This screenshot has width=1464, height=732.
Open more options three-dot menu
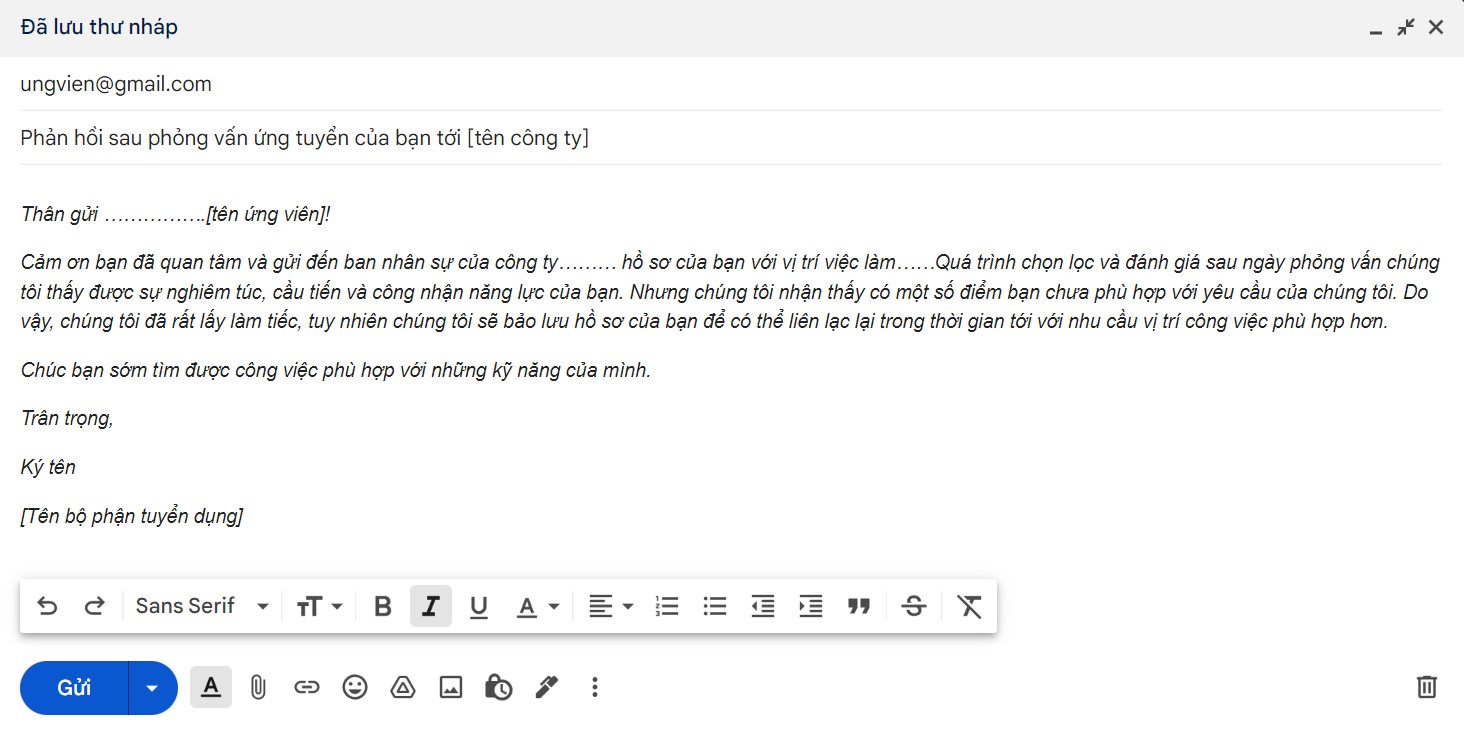(595, 687)
